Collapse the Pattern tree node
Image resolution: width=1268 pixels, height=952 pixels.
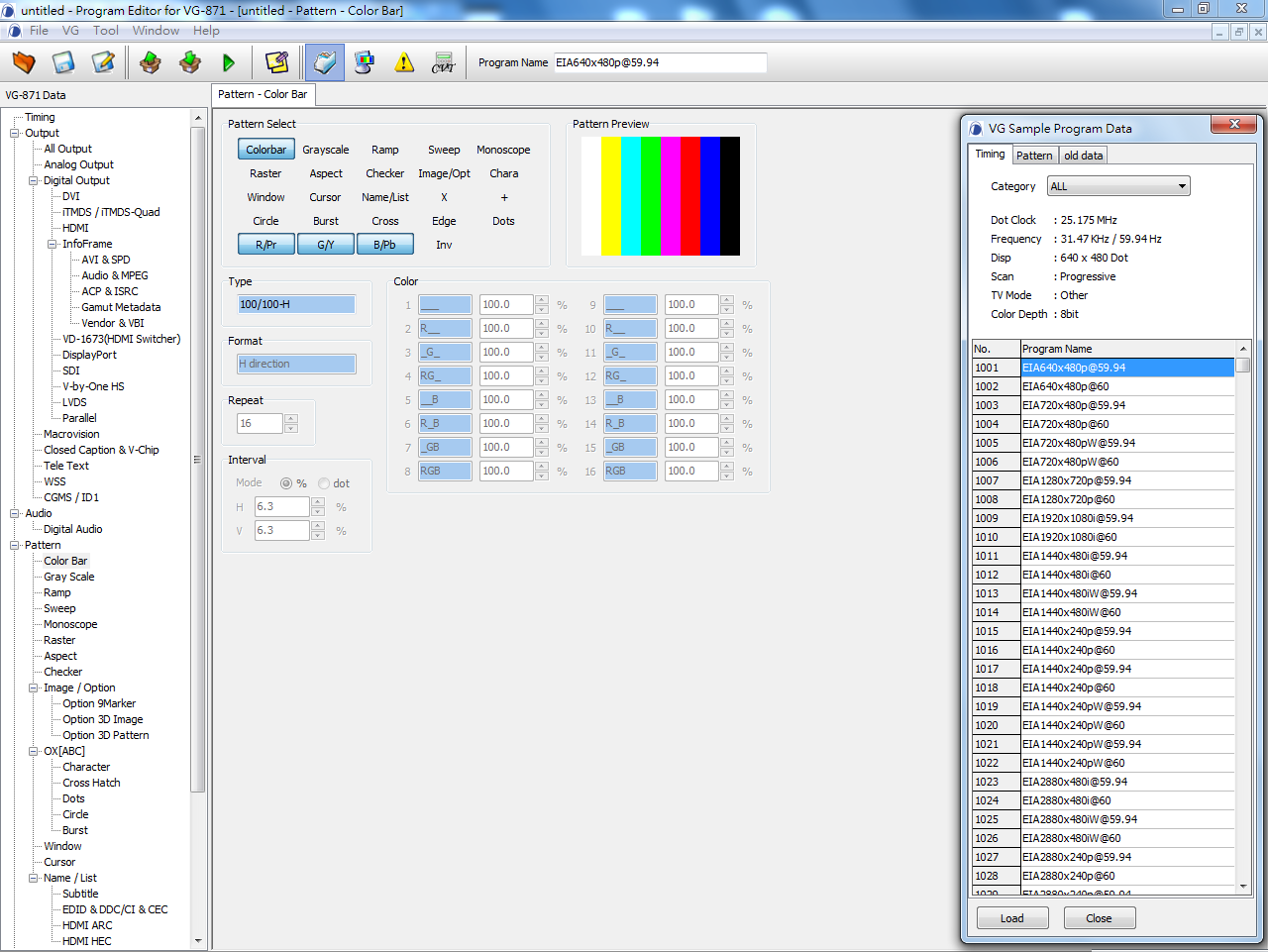(15, 545)
